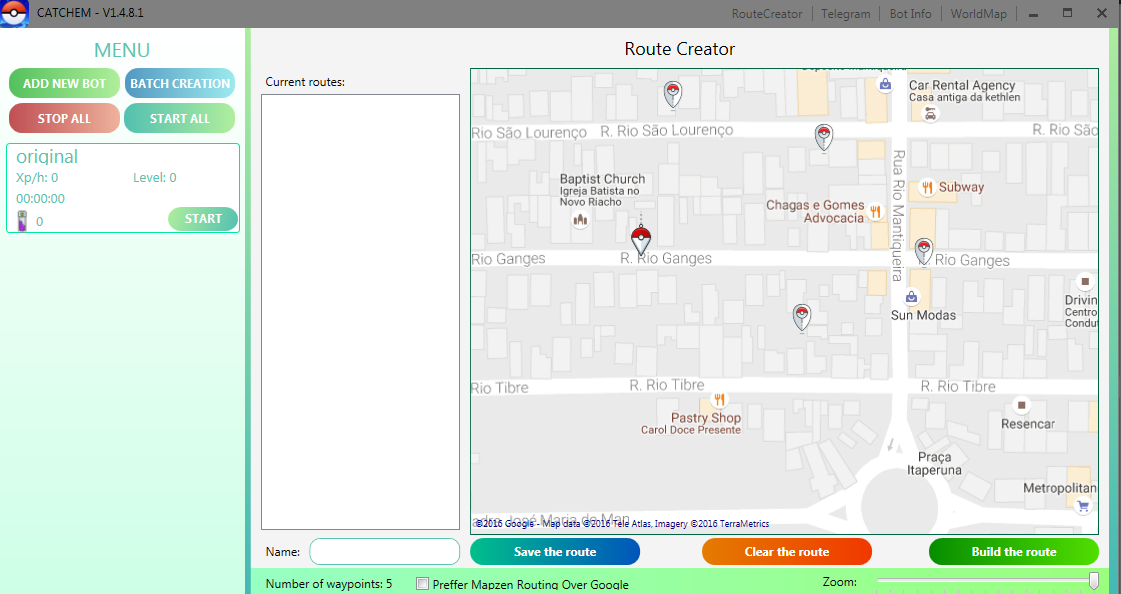Image resolution: width=1121 pixels, height=594 pixels.
Task: Click inside the Current routes list box
Action: pyautogui.click(x=360, y=312)
